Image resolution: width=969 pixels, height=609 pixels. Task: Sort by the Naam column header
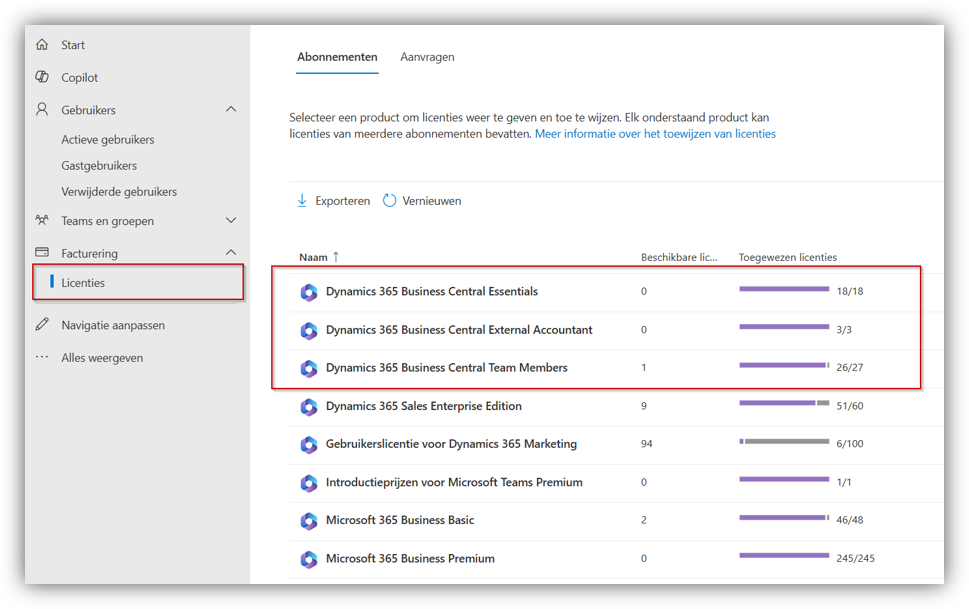pos(313,257)
